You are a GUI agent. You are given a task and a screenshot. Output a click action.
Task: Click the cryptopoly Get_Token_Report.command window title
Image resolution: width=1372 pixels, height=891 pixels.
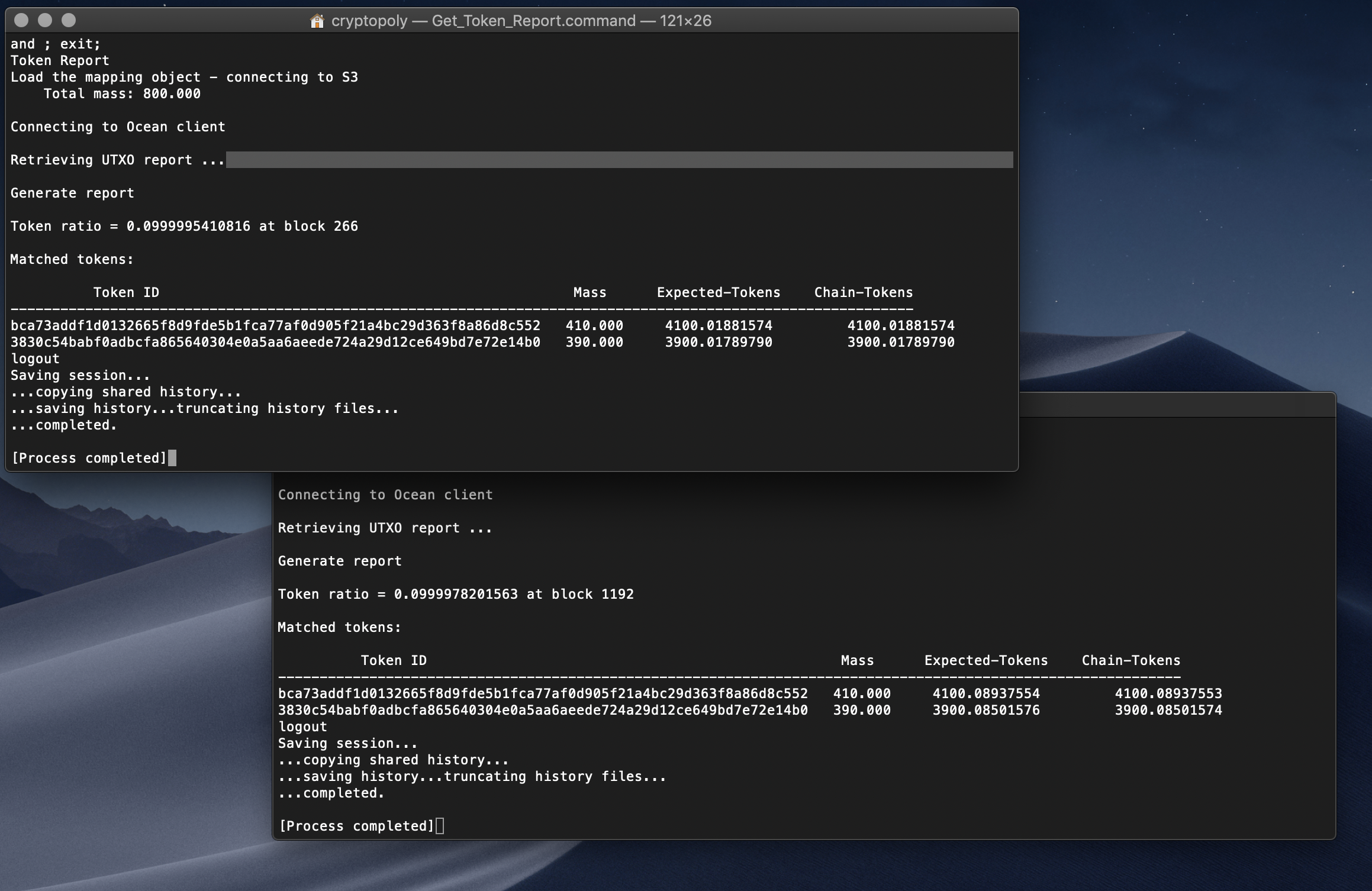click(x=521, y=21)
